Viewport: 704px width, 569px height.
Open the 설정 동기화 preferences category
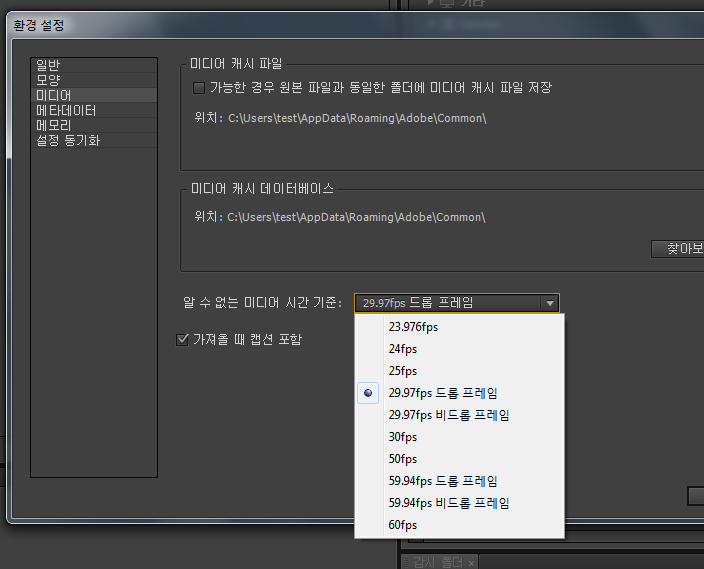[x=94, y=141]
